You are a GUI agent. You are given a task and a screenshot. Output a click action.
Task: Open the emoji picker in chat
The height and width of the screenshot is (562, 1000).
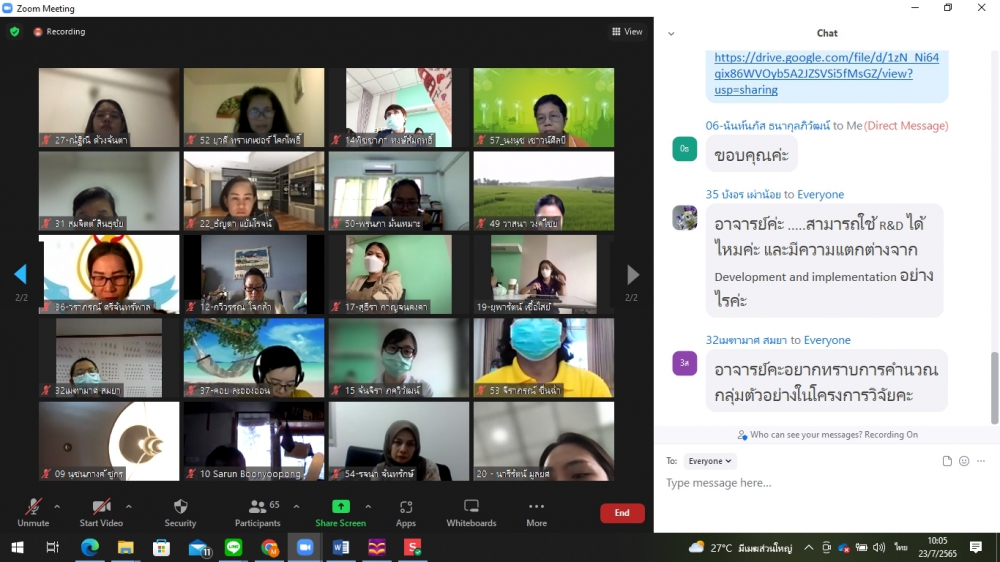pyautogui.click(x=964, y=461)
